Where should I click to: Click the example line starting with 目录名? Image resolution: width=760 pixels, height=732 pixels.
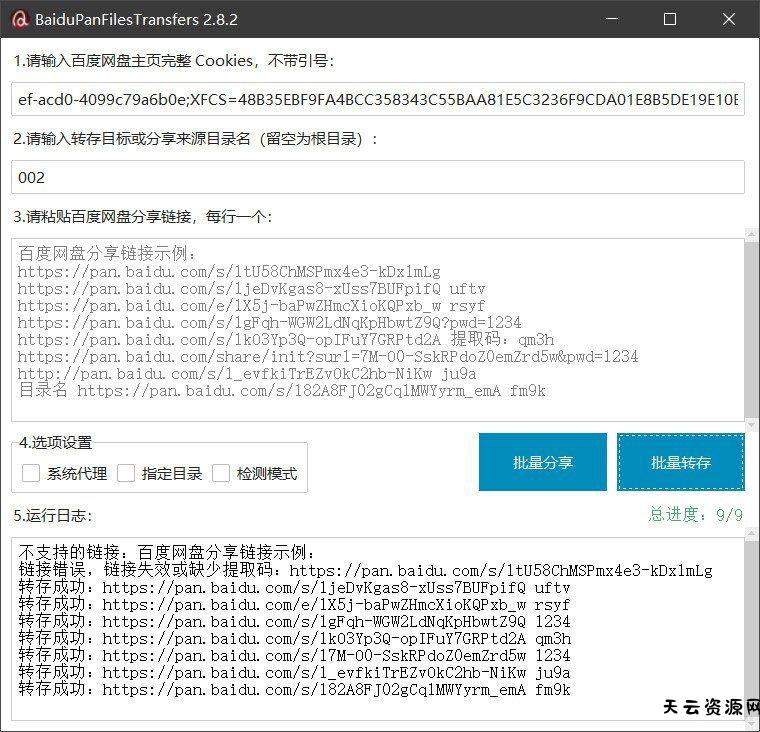pos(282,390)
